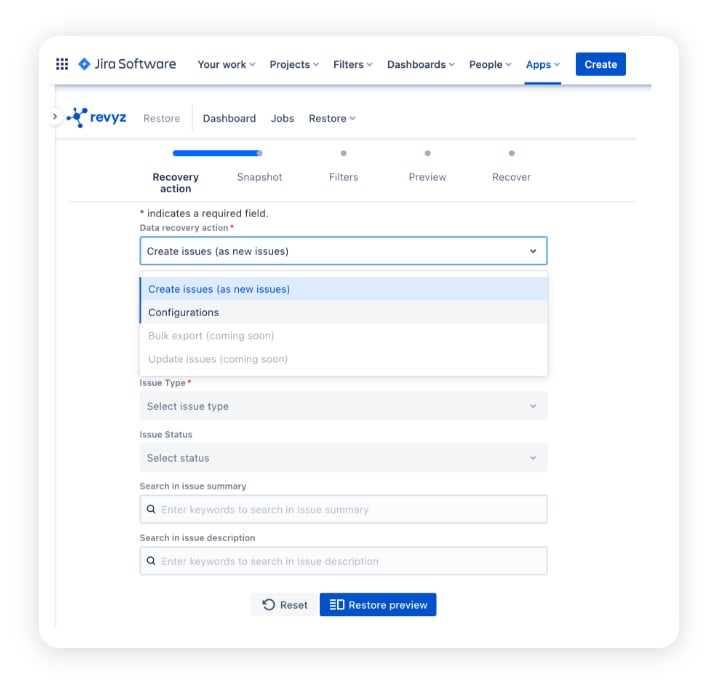The image size is (718, 690).
Task: Open the People menu
Action: tap(490, 64)
